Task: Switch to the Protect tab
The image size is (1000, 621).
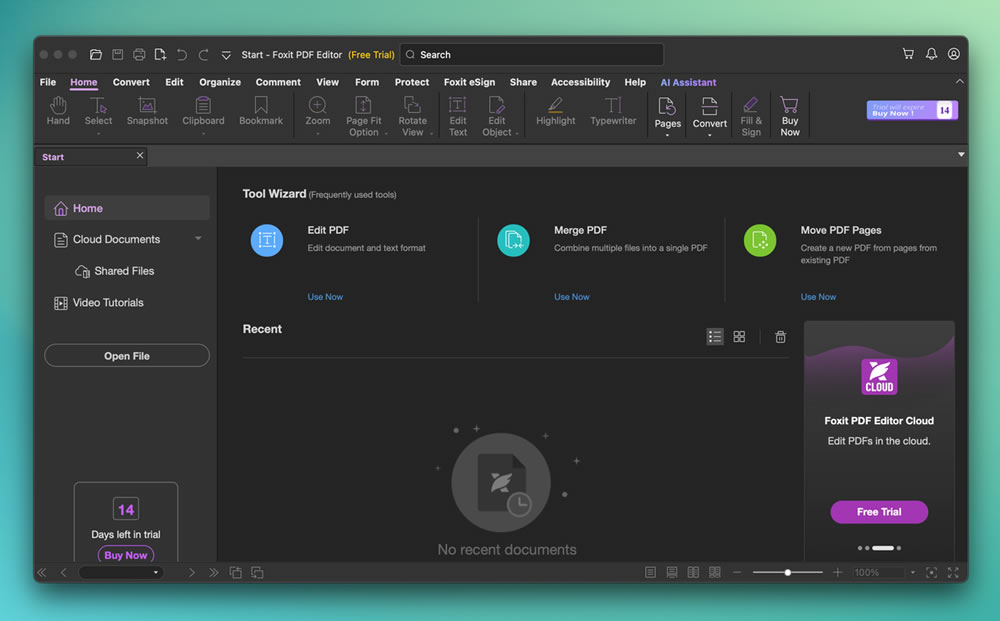Action: click(412, 82)
